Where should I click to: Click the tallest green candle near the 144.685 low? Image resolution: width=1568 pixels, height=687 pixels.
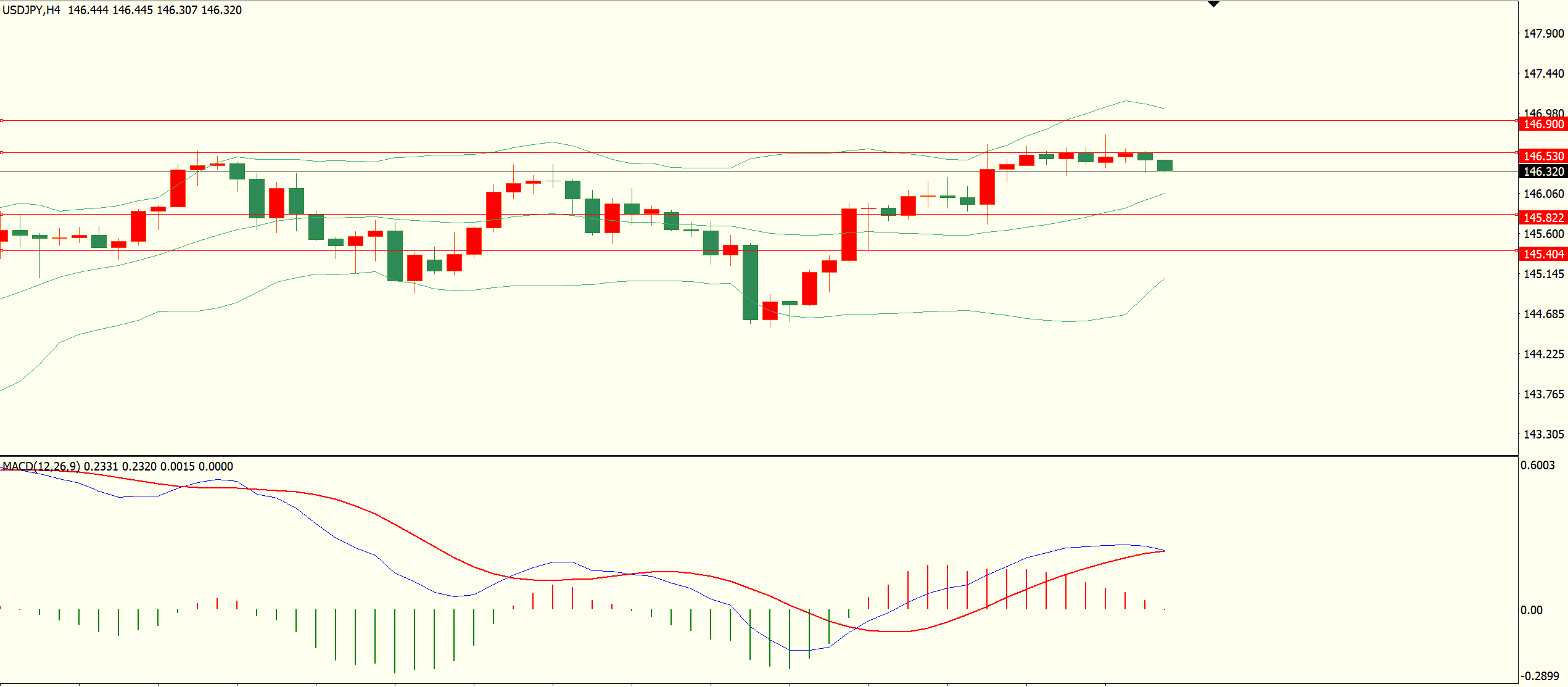(750, 282)
